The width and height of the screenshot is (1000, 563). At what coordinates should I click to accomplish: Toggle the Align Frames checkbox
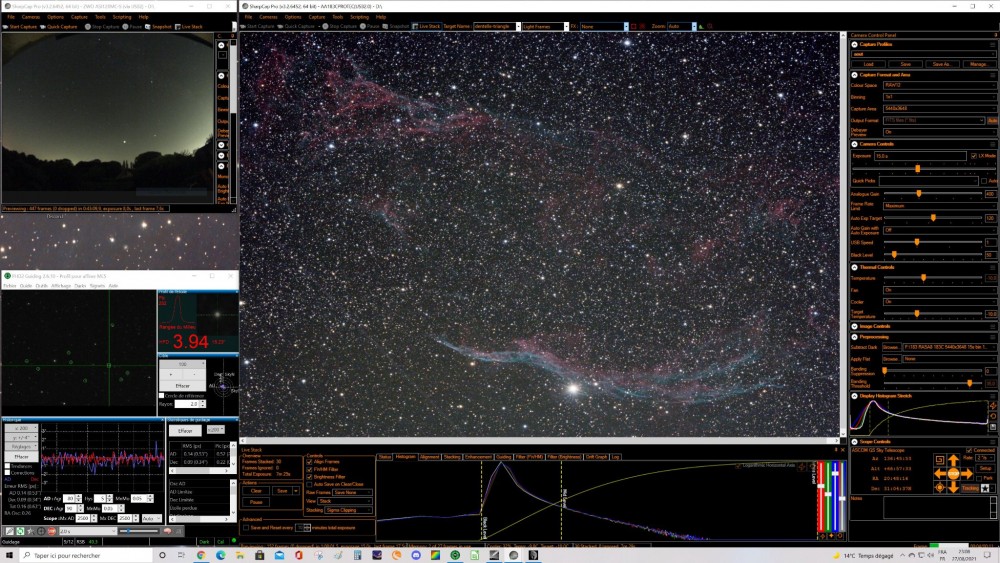pyautogui.click(x=309, y=462)
